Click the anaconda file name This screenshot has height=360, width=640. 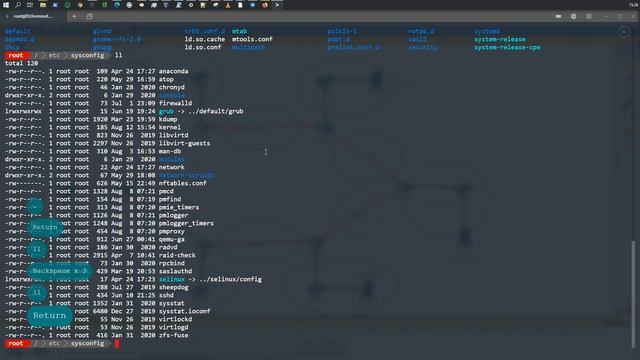click(173, 71)
